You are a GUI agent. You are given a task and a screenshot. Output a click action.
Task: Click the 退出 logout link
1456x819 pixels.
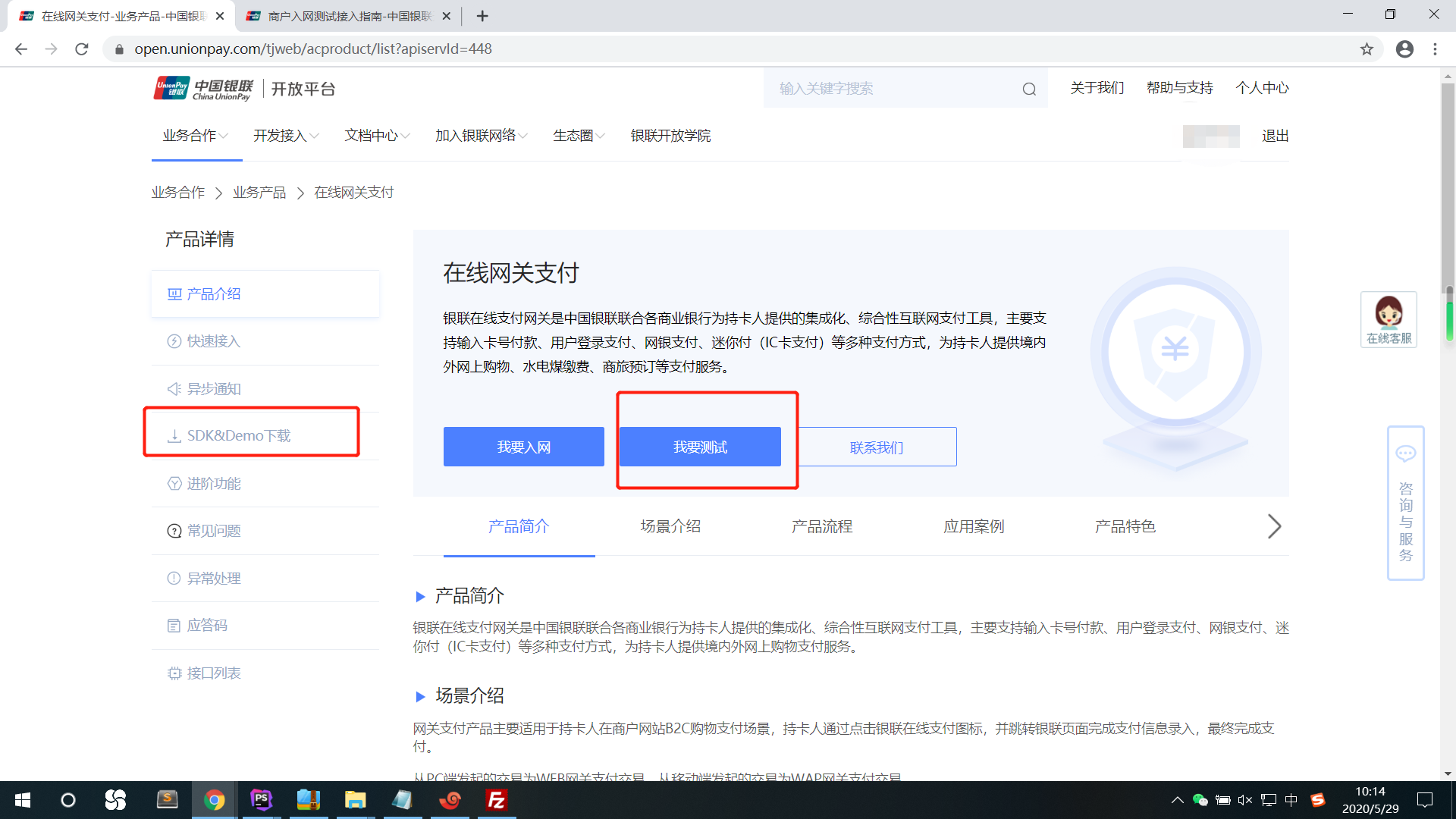tap(1274, 136)
